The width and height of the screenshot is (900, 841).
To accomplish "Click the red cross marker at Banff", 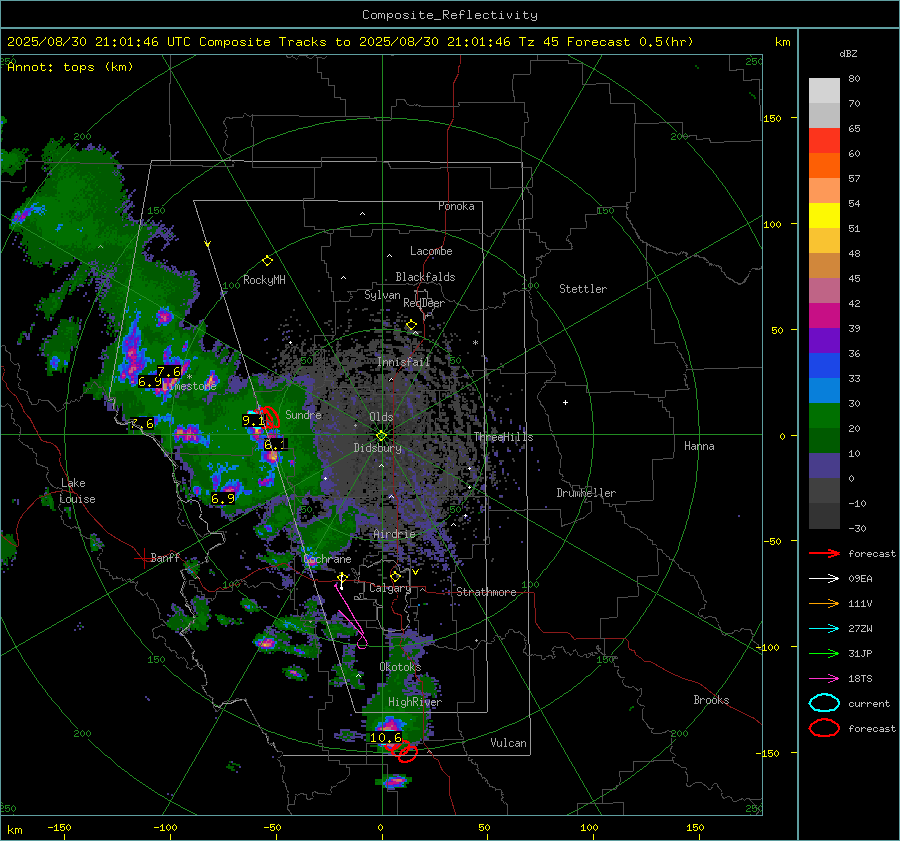I will click(x=143, y=558).
